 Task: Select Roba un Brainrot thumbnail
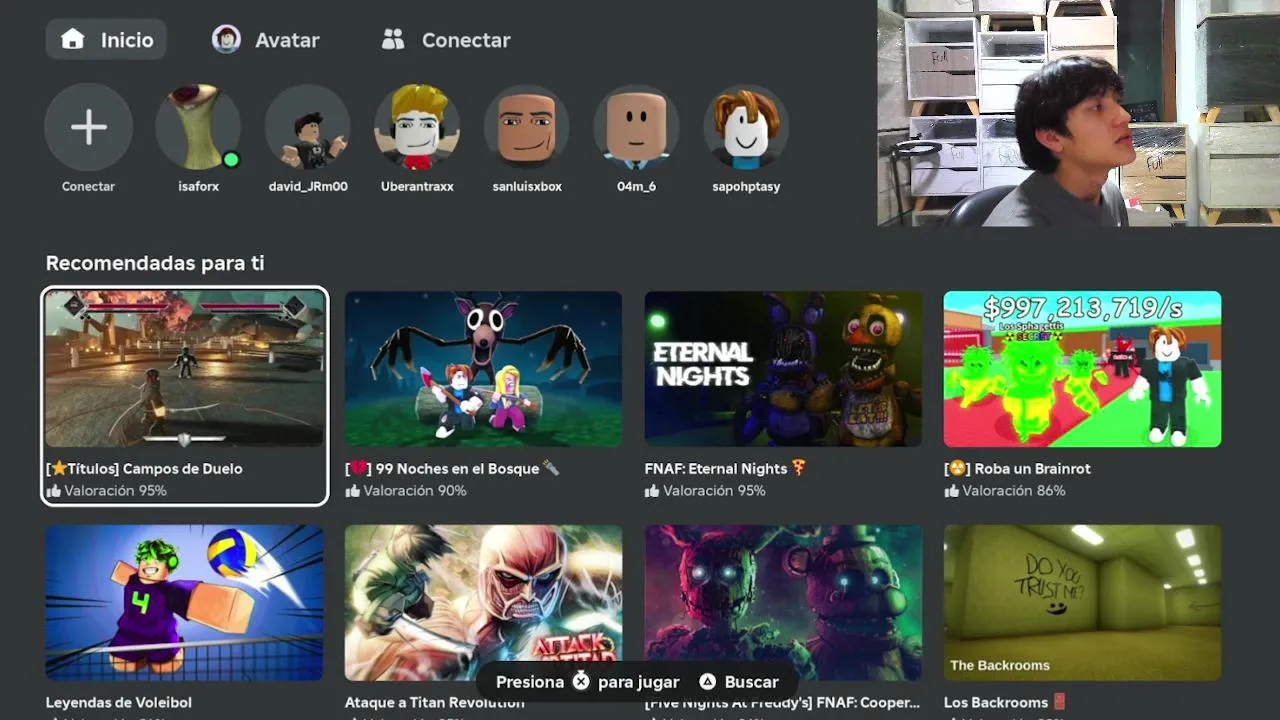(x=1082, y=369)
